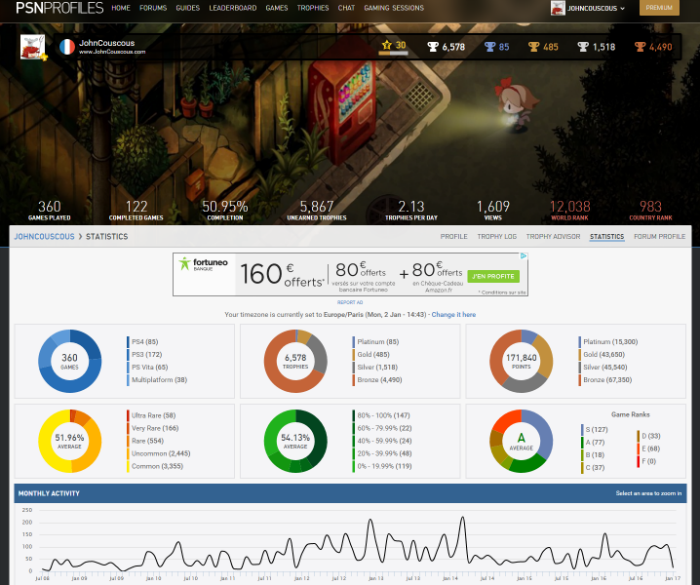Image resolution: width=700 pixels, height=585 pixels.
Task: Go to Games in navigation
Action: click(x=277, y=8)
